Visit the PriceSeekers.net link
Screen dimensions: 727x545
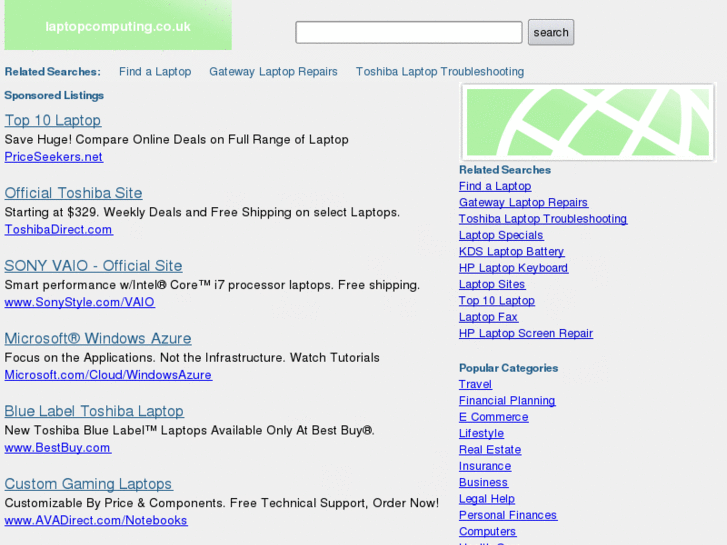pos(54,157)
